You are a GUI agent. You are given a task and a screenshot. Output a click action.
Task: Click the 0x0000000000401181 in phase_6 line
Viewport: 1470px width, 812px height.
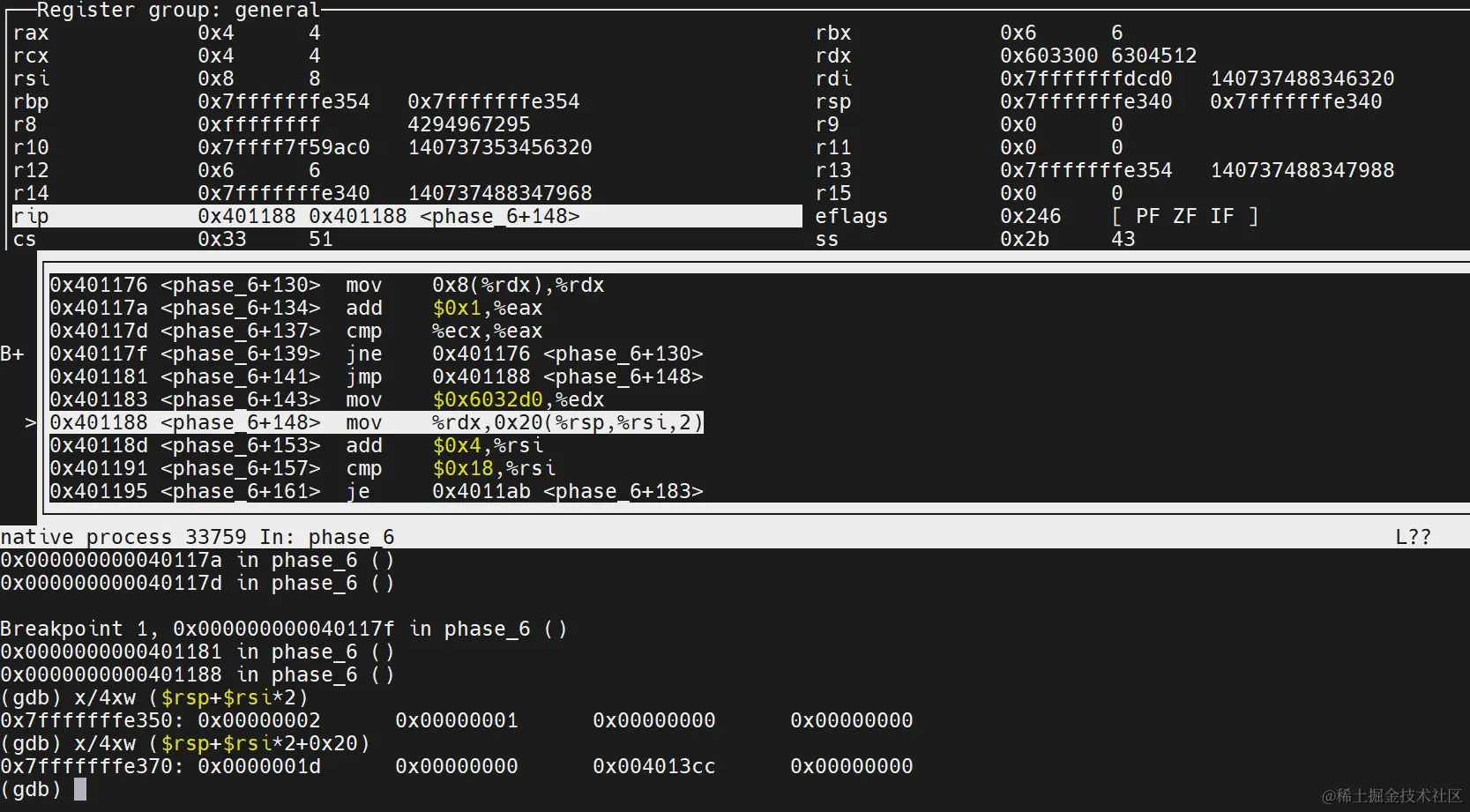tap(197, 652)
